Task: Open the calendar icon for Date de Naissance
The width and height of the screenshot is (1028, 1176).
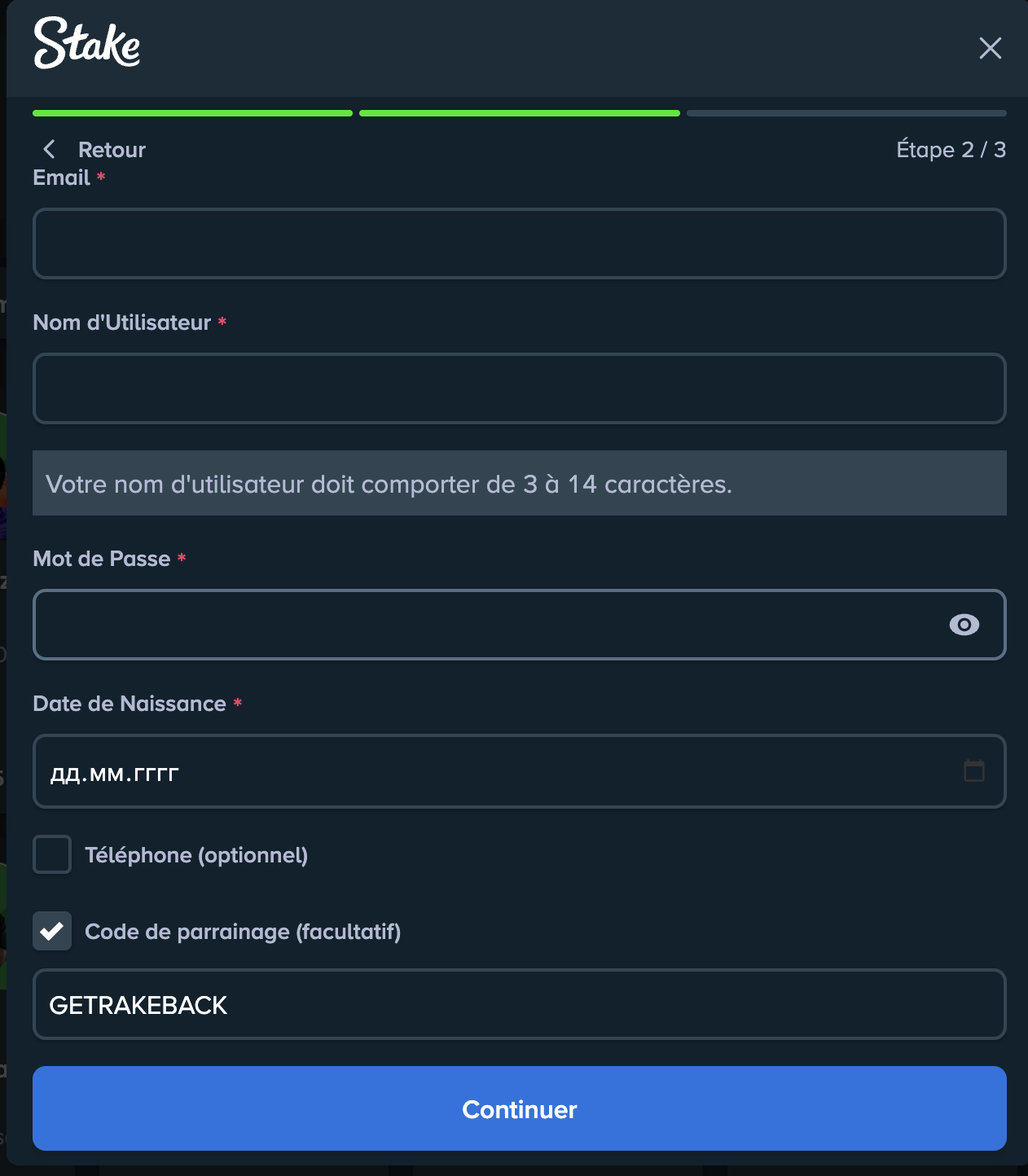Action: pyautogui.click(x=974, y=771)
